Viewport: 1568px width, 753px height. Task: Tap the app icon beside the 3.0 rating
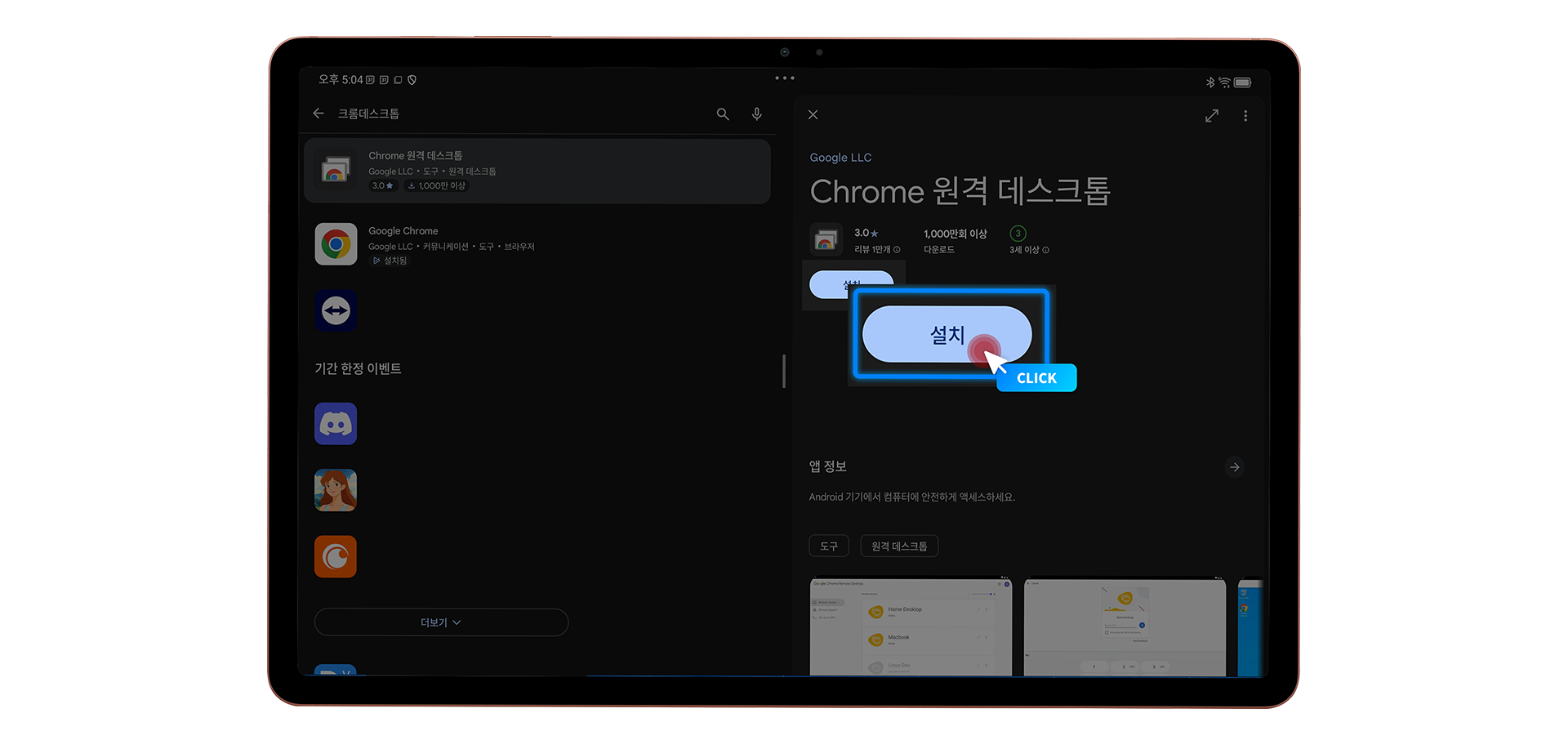pyautogui.click(x=826, y=239)
